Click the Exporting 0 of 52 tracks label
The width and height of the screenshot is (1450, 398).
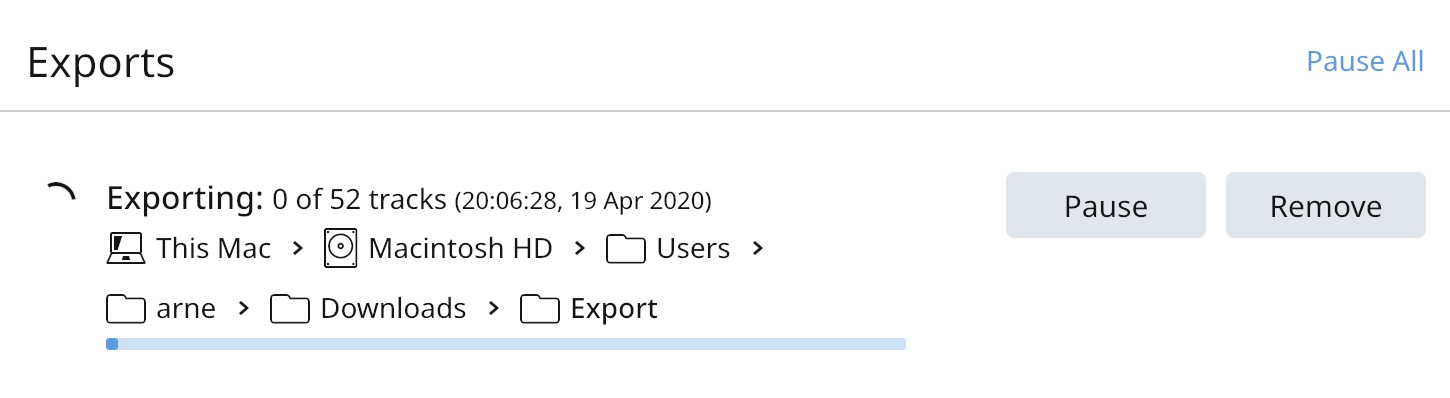tap(276, 200)
